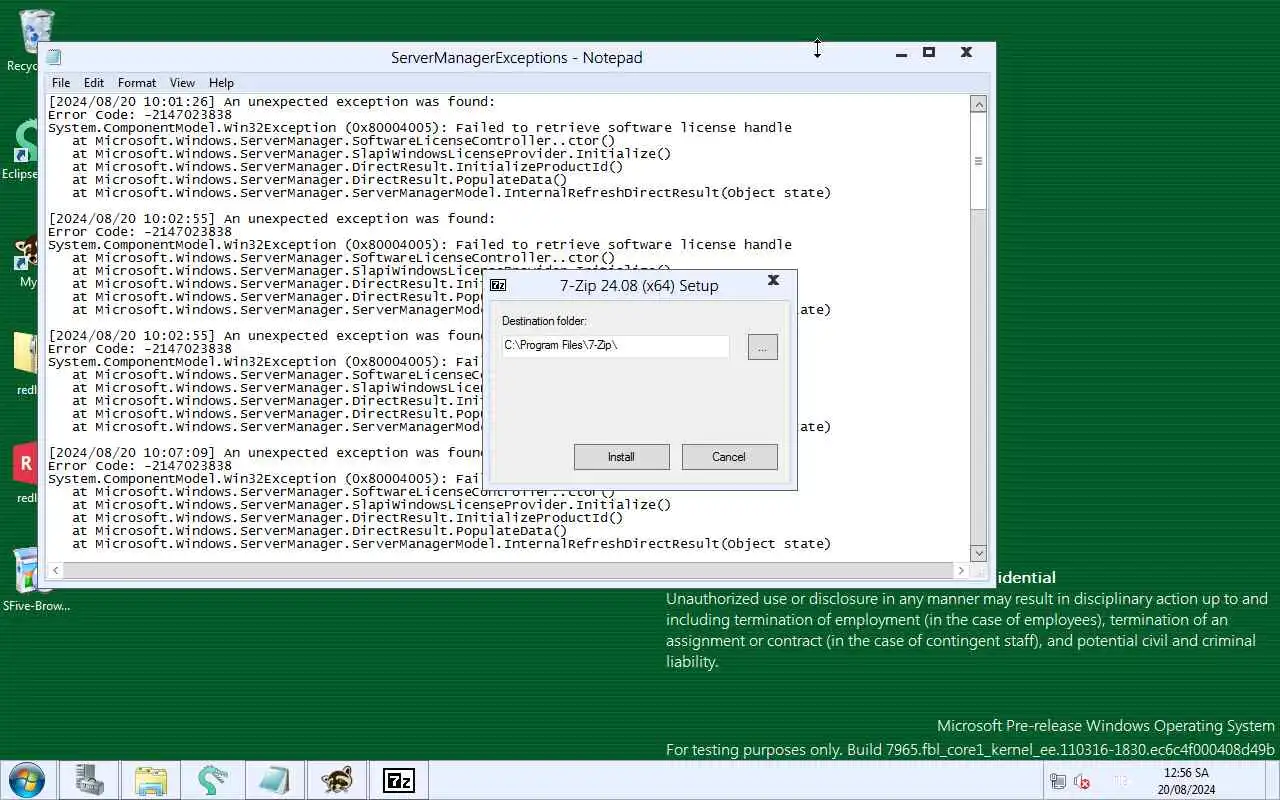Click the muted volume tray icon
Screen dimensions: 1280x800
coord(1082,781)
